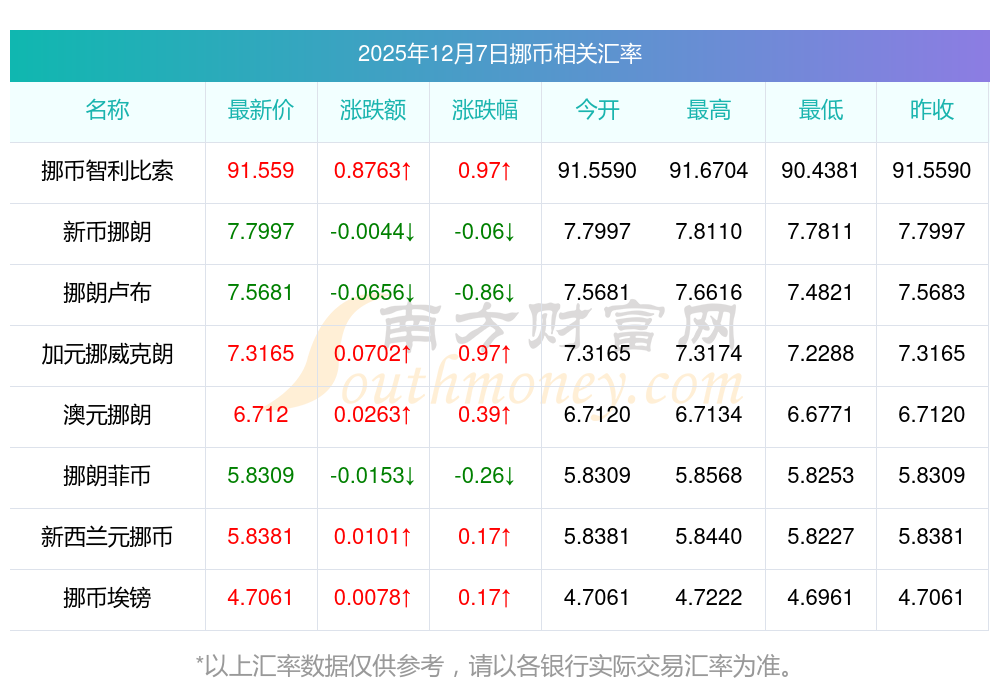Click the low value 7.7811

point(820,231)
